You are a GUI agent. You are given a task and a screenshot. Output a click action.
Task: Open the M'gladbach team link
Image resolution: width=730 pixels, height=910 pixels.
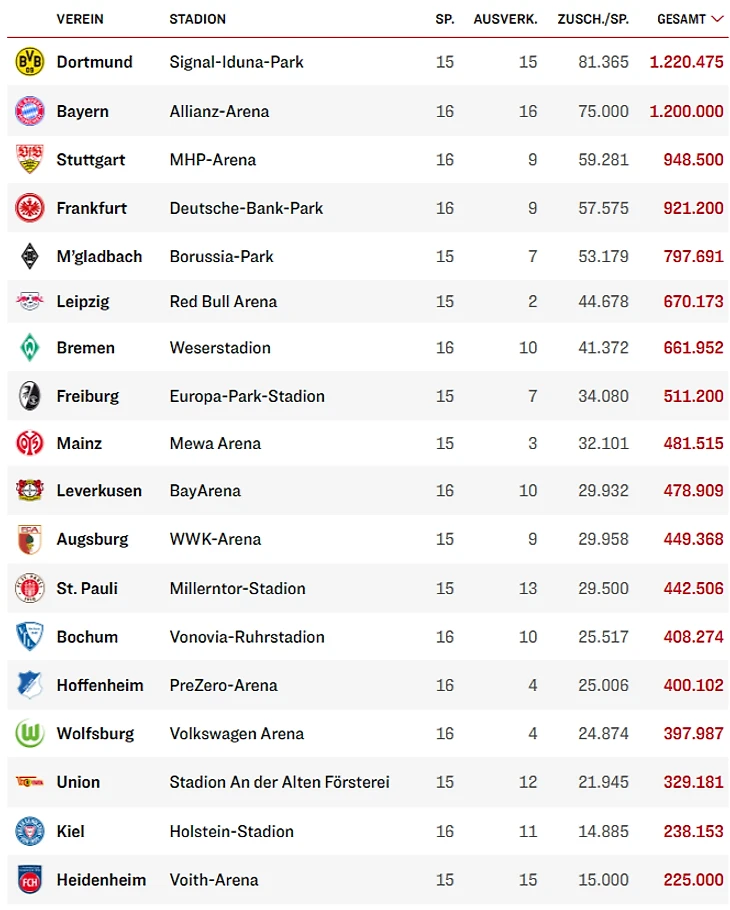point(99,256)
